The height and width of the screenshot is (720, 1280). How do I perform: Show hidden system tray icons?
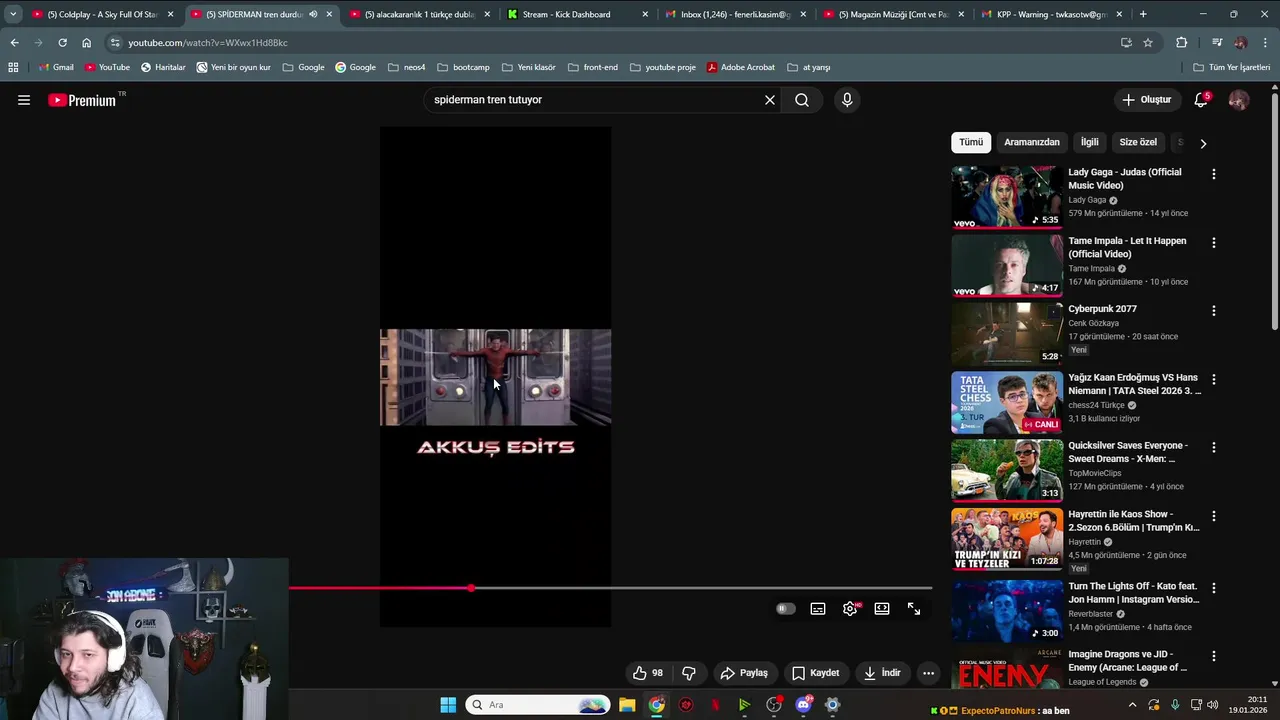[1132, 705]
